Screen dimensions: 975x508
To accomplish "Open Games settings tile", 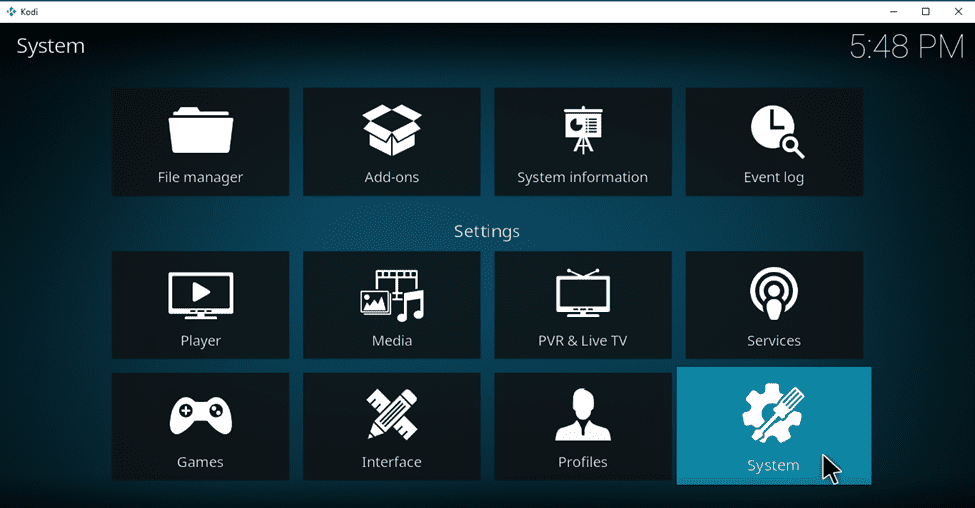I will [x=200, y=427].
